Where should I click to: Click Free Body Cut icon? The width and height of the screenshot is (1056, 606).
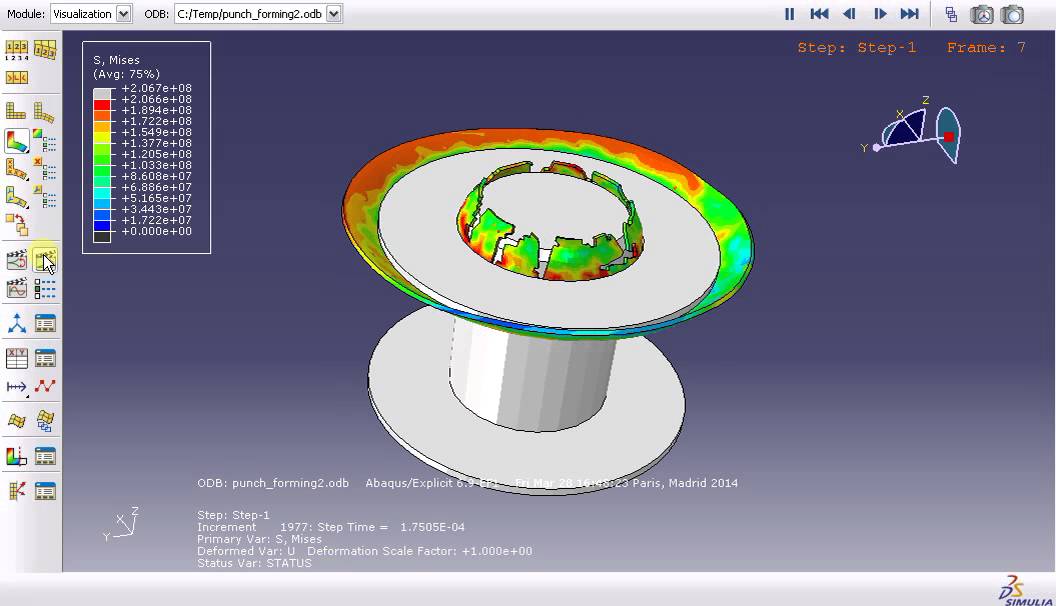[x=16, y=491]
